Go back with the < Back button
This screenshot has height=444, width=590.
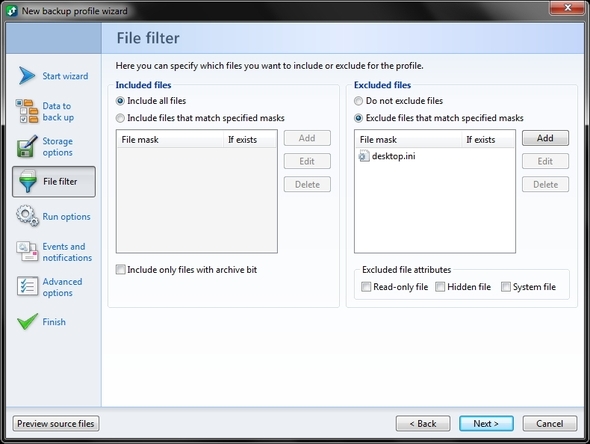click(x=423, y=424)
